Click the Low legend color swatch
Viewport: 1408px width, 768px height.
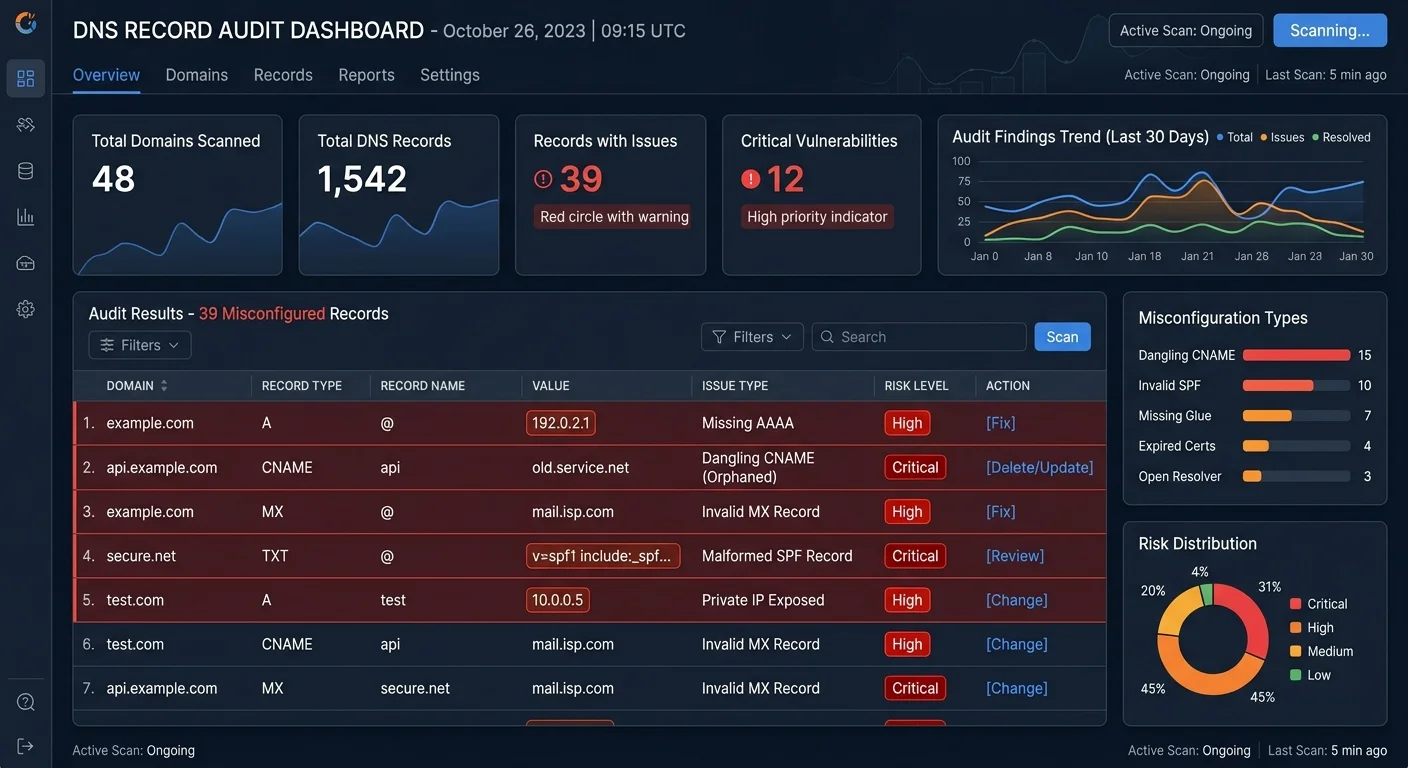[x=1295, y=675]
